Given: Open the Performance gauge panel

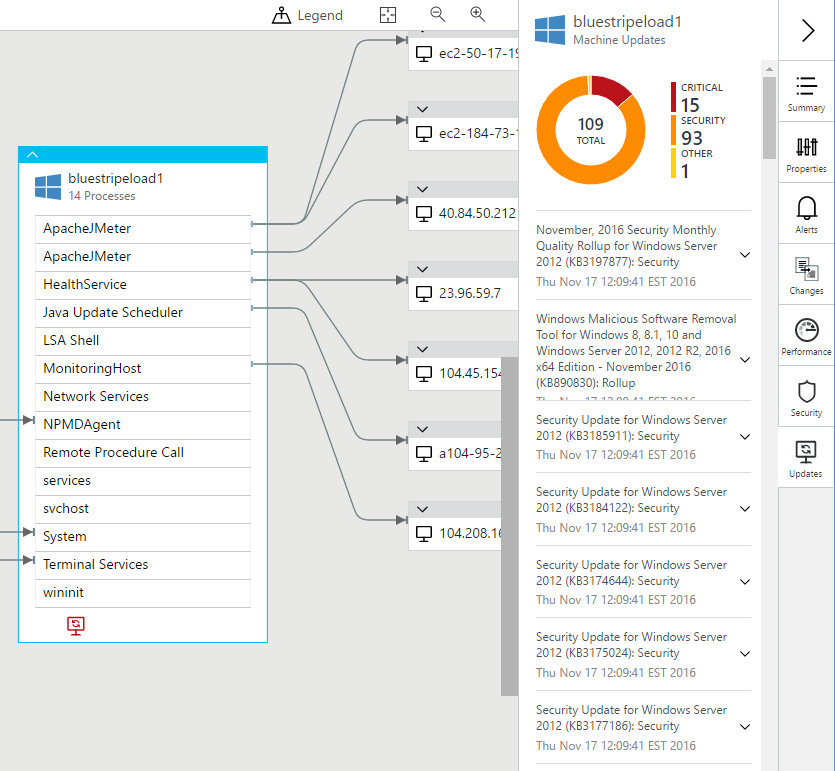Looking at the screenshot, I should coord(806,336).
